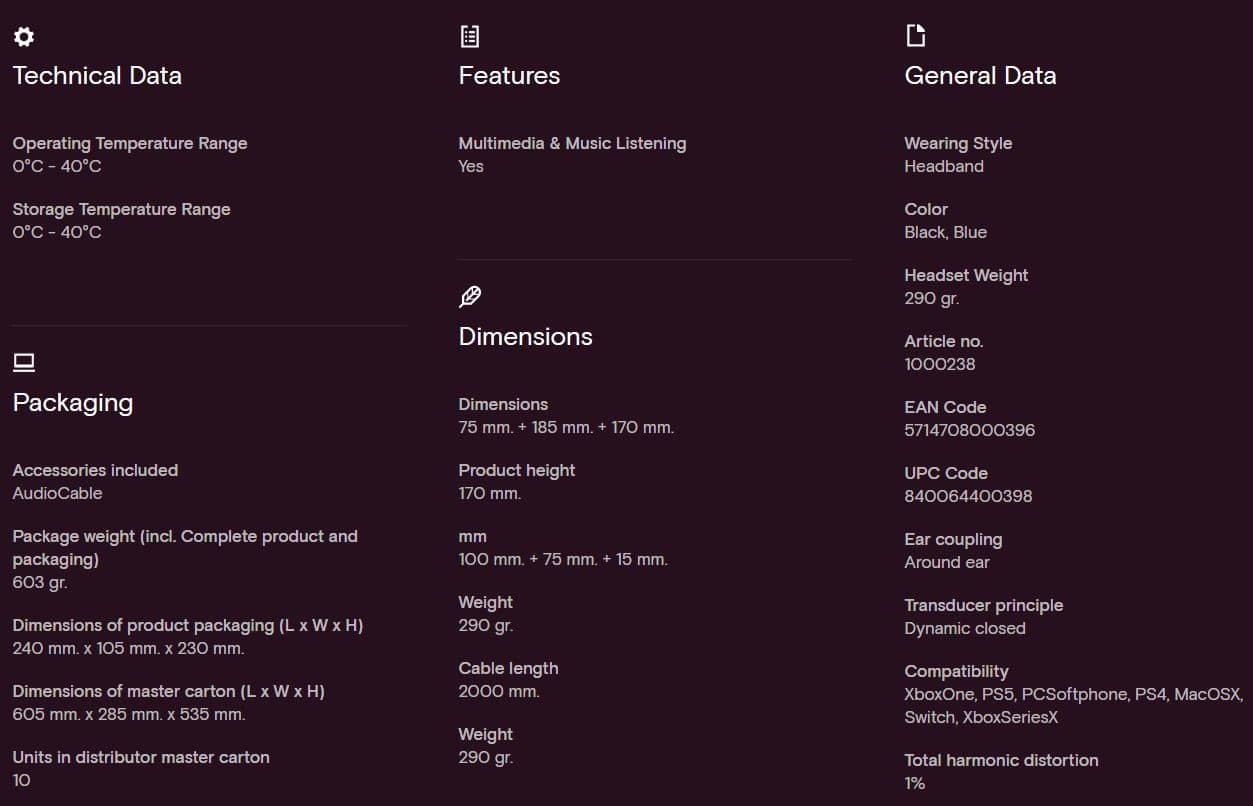Click the compatibility list starting with XboxOne
1253x806 pixels.
click(x=1074, y=706)
